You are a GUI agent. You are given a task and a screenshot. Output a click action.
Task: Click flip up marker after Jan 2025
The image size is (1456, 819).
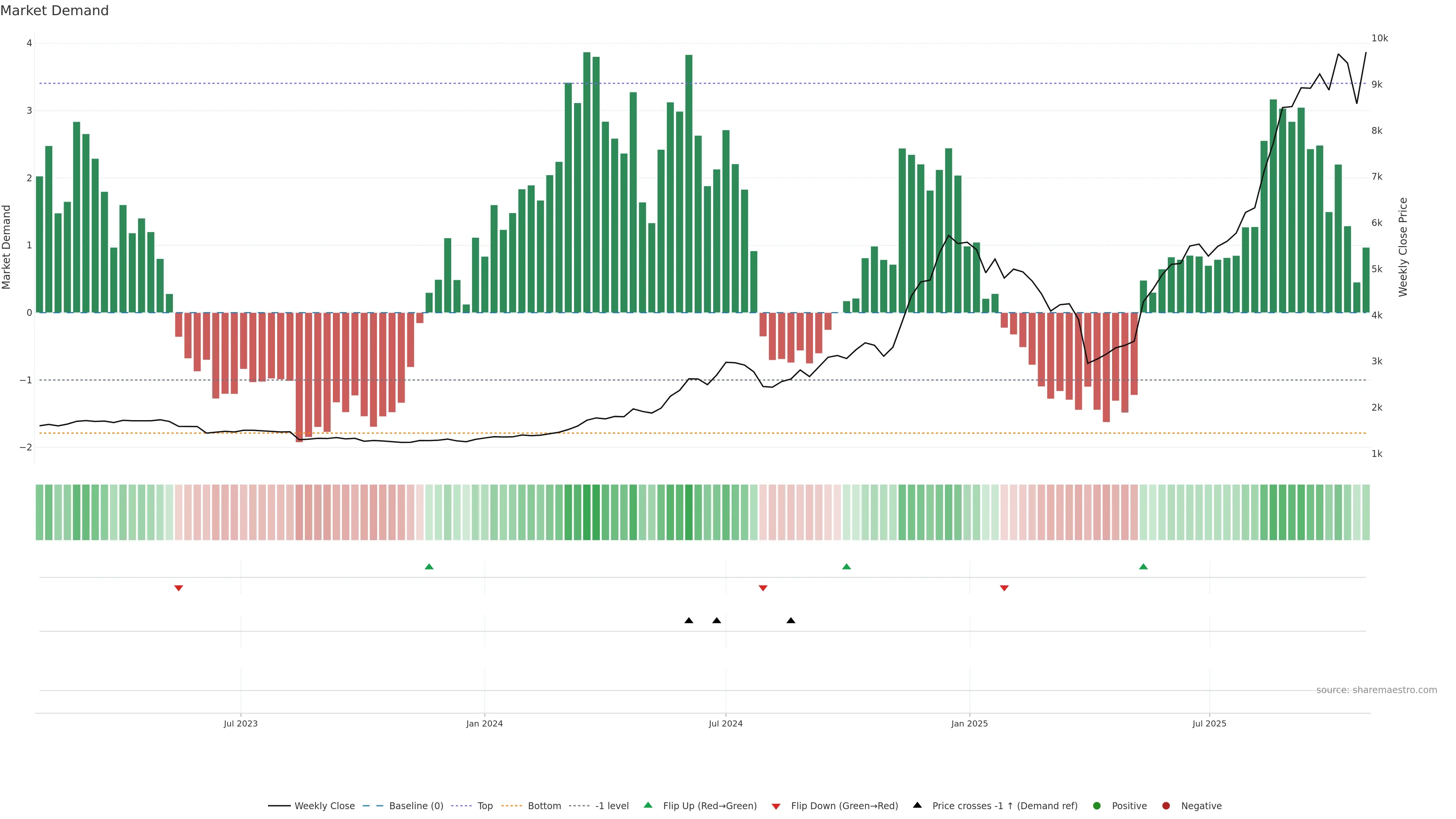(x=1144, y=566)
